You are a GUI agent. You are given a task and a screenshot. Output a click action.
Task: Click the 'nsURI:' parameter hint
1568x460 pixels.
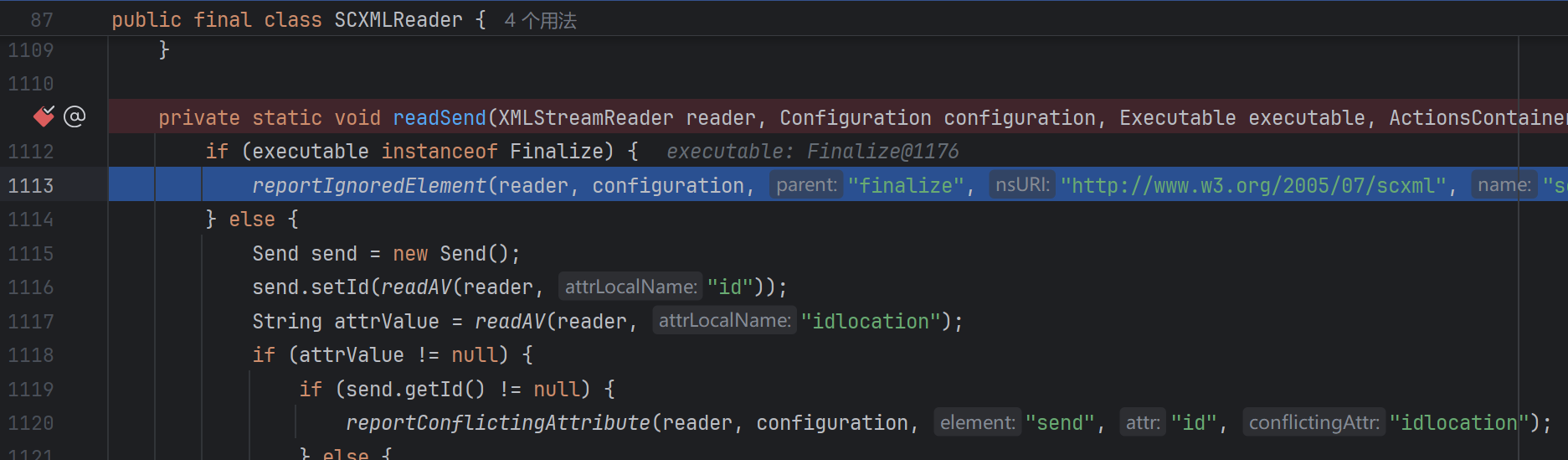1022,185
